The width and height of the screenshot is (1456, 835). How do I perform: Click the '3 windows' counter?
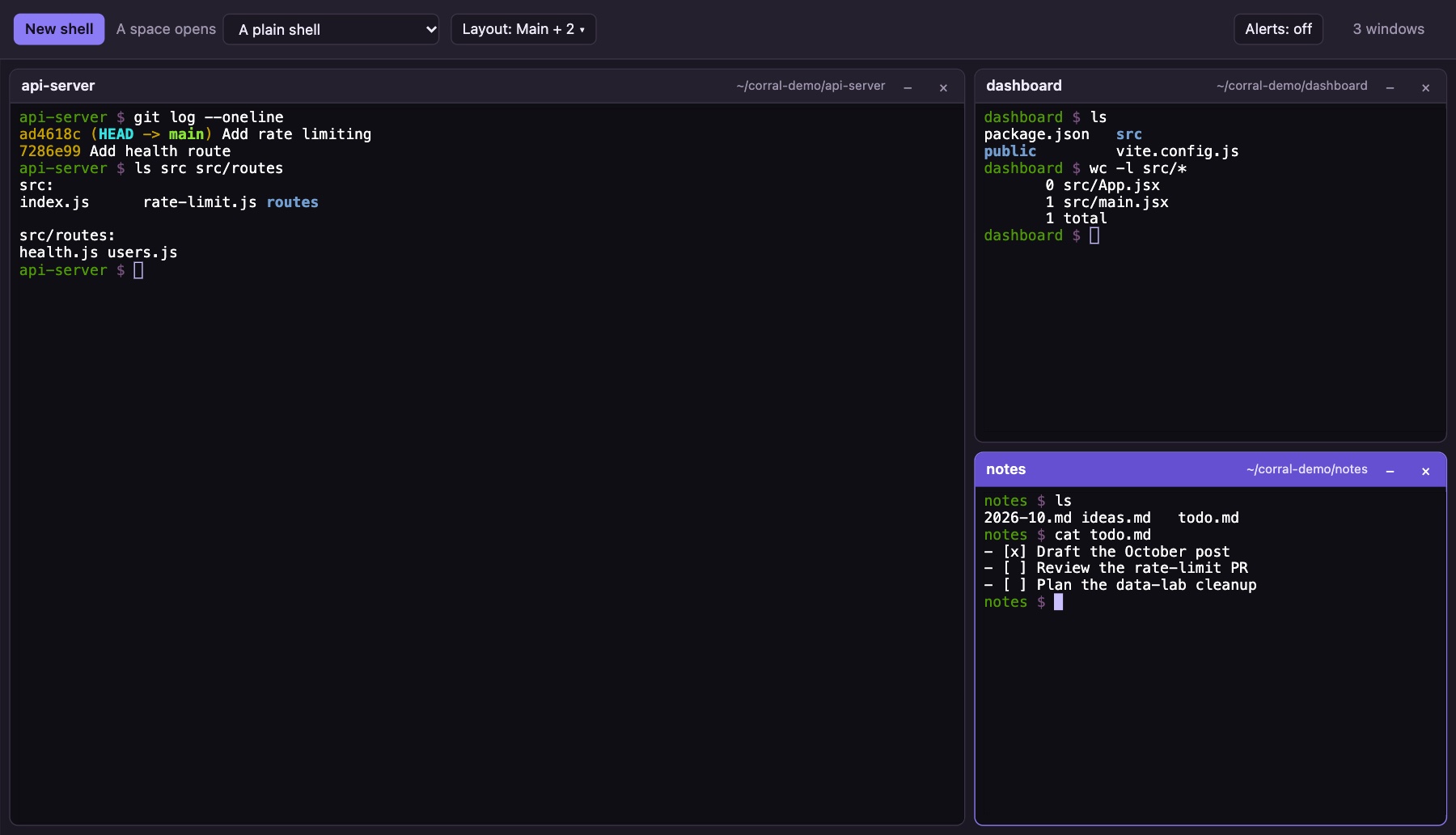coord(1389,29)
